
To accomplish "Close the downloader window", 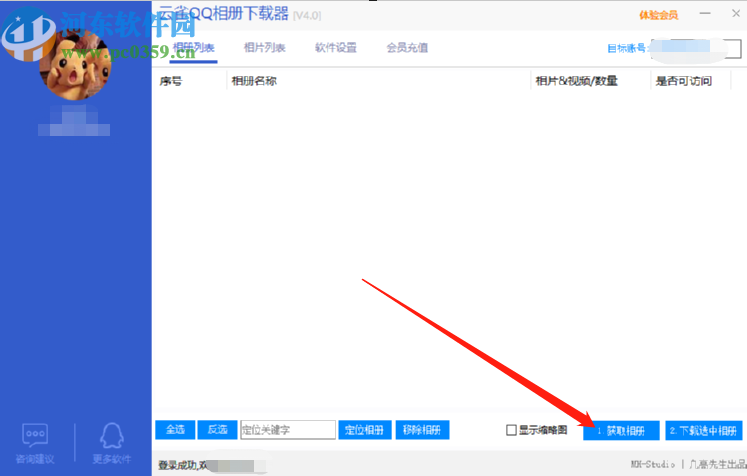I will [x=736, y=14].
